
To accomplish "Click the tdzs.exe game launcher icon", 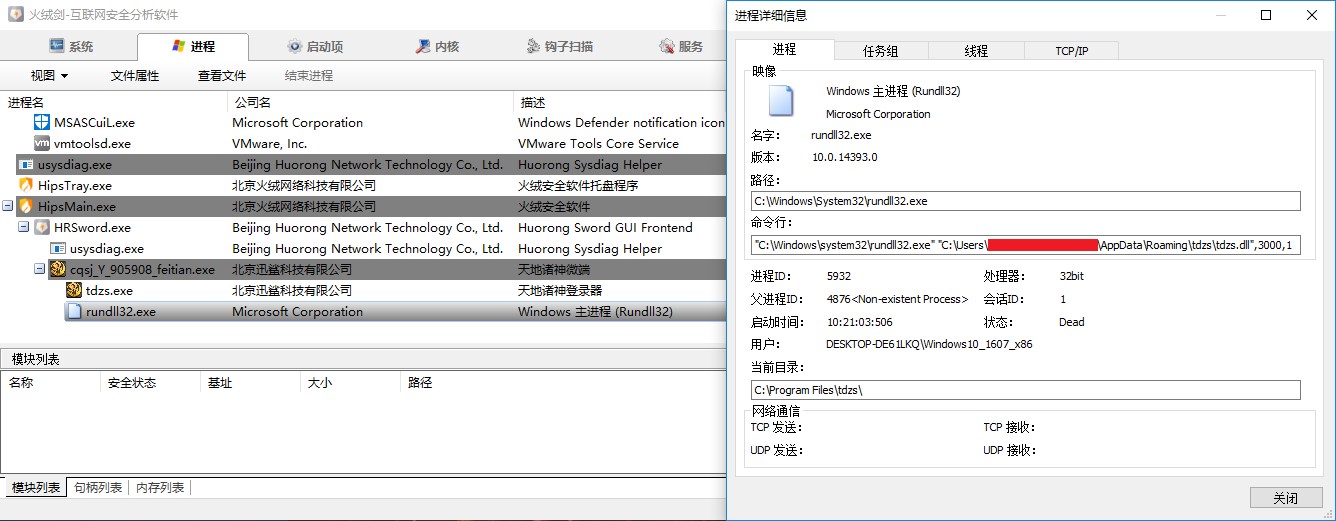I will pos(74,291).
